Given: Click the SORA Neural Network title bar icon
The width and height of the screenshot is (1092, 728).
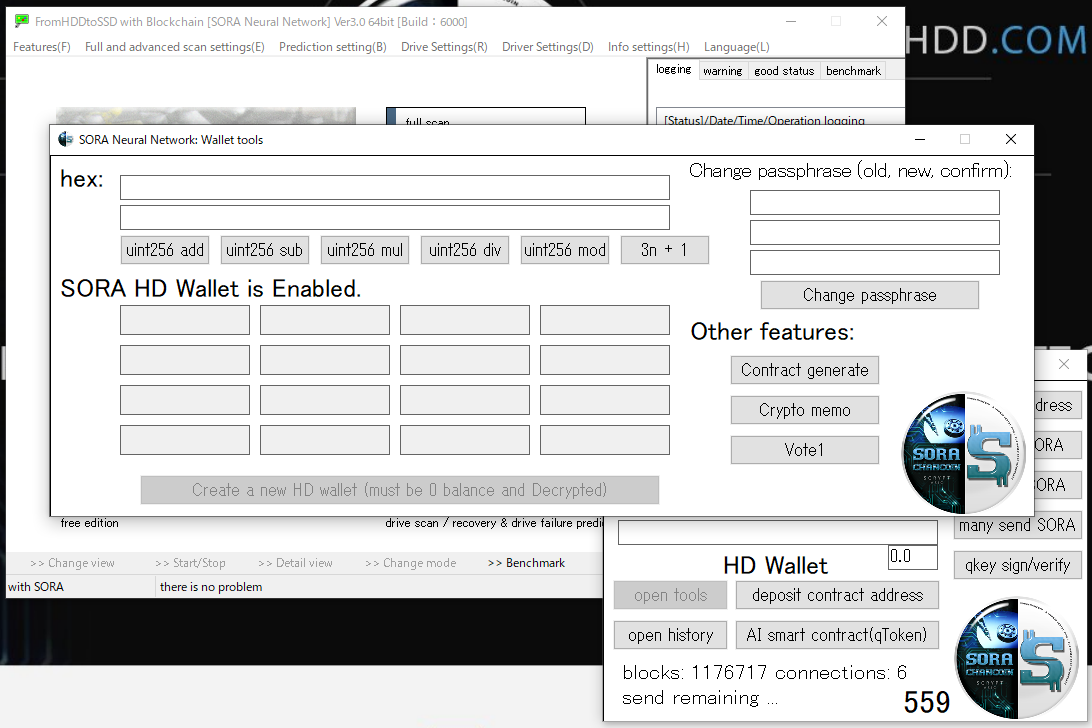Looking at the screenshot, I should pyautogui.click(x=65, y=139).
